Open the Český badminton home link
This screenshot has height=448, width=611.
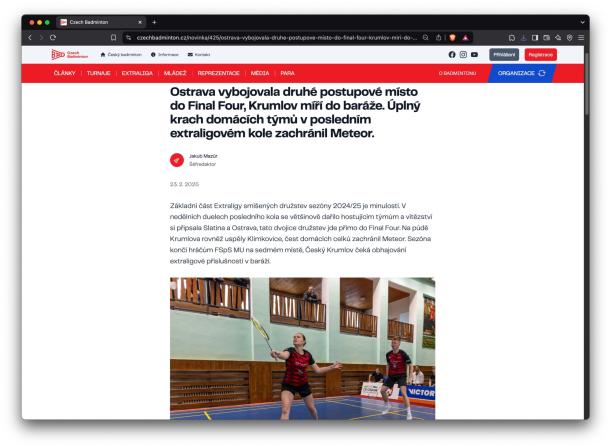121,55
